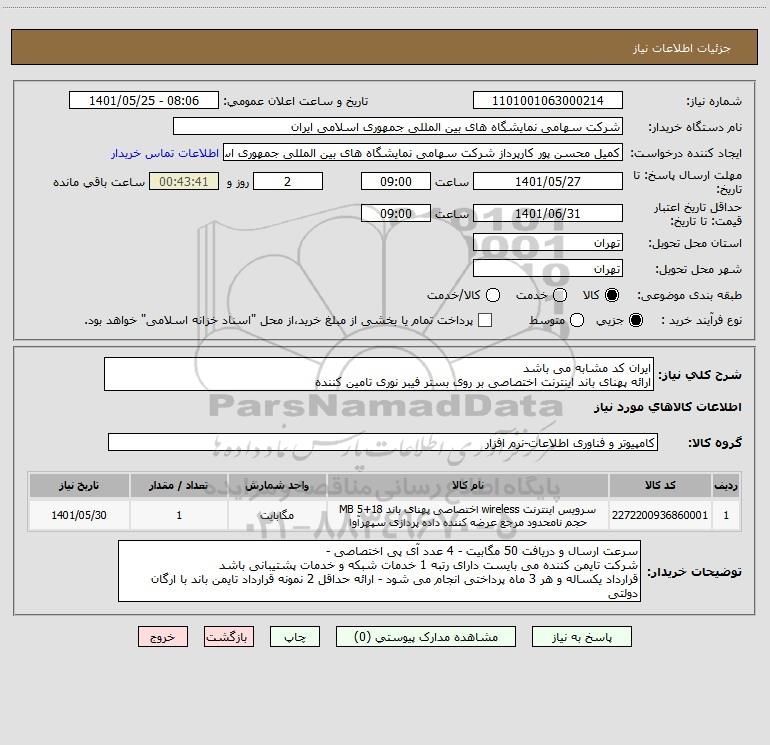Click the announcement date field 1401/05/25 - 08:06
This screenshot has width=770, height=745.
pos(144,101)
